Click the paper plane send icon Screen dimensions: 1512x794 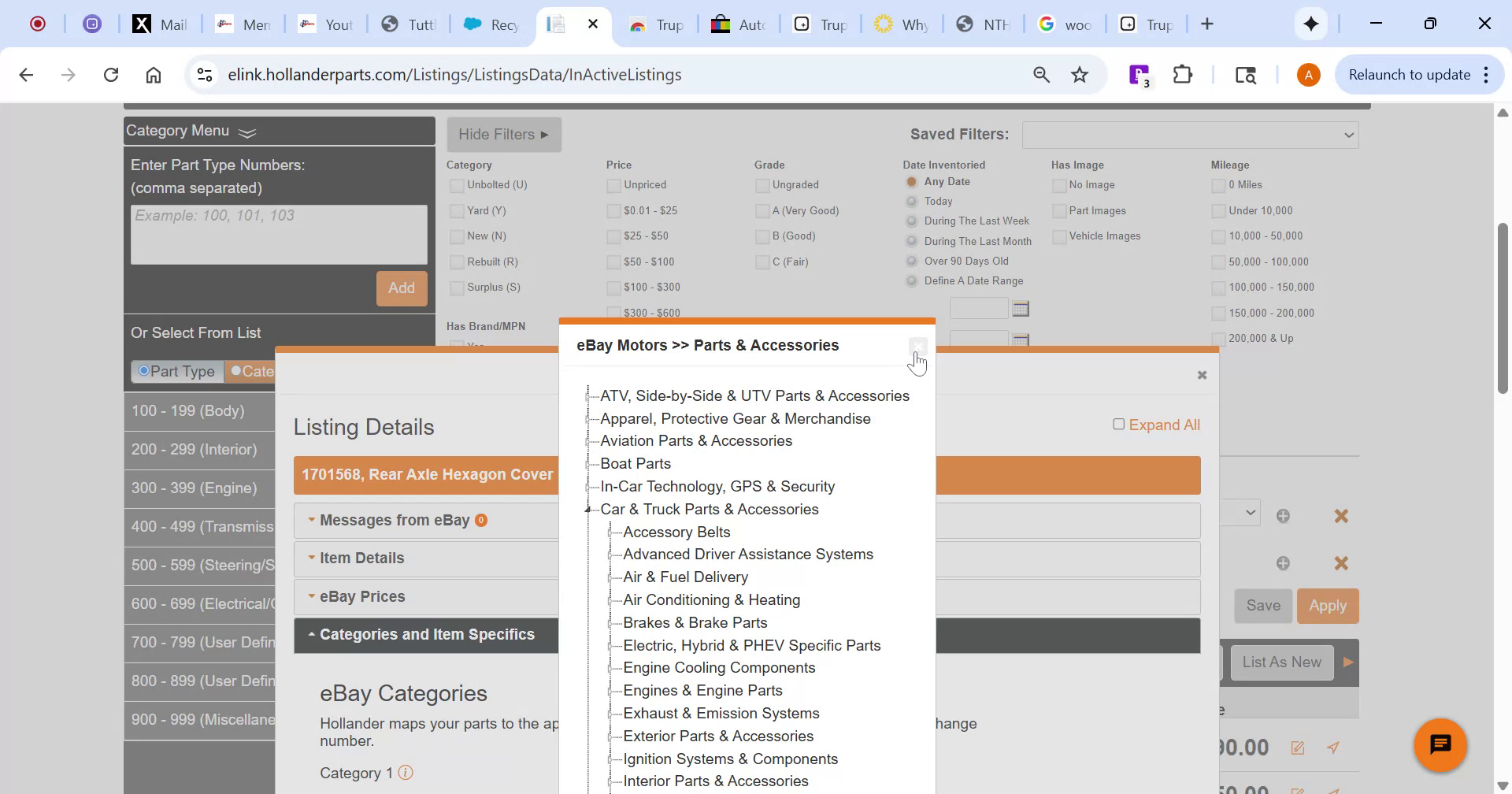click(1332, 748)
